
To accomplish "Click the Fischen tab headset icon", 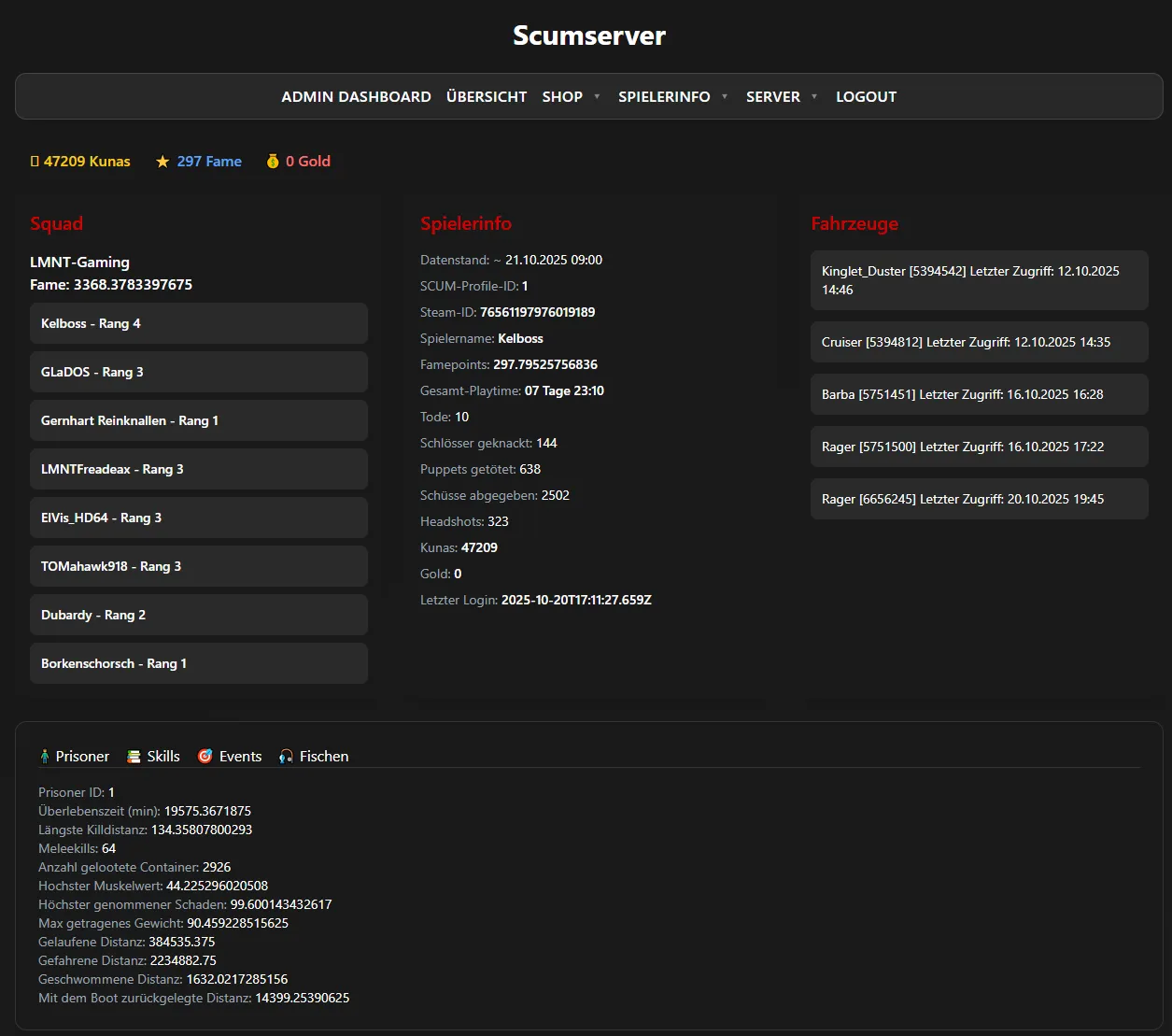I will tap(286, 757).
